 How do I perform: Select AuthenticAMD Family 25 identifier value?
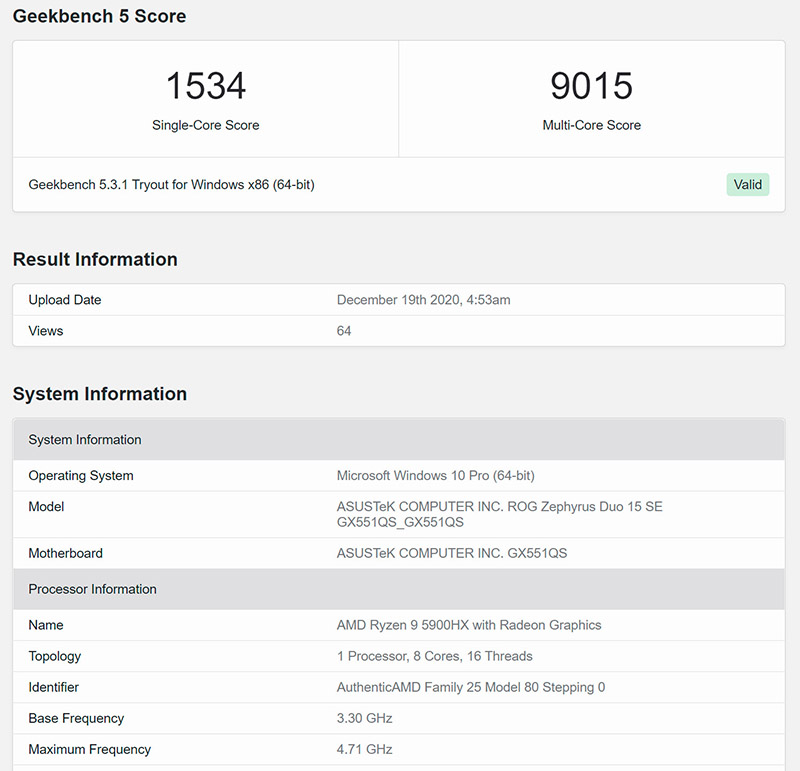pyautogui.click(x=471, y=687)
